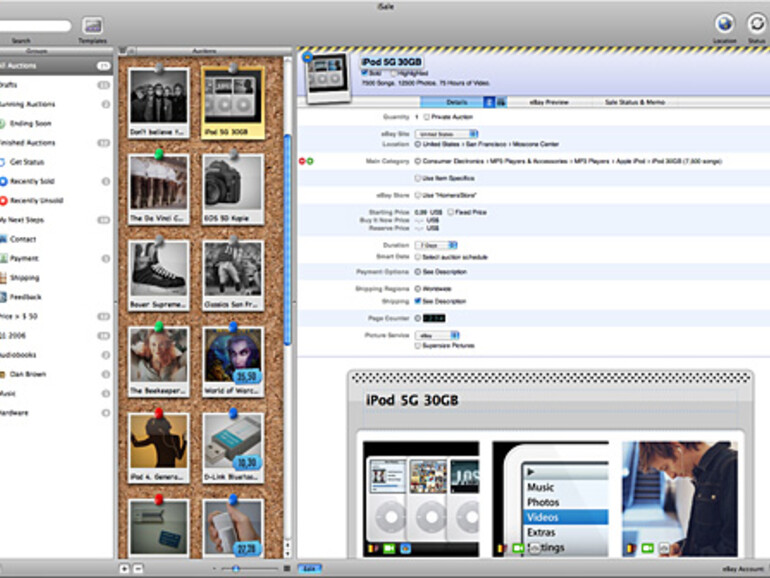Switch to the eBay Preview tab

(x=549, y=102)
